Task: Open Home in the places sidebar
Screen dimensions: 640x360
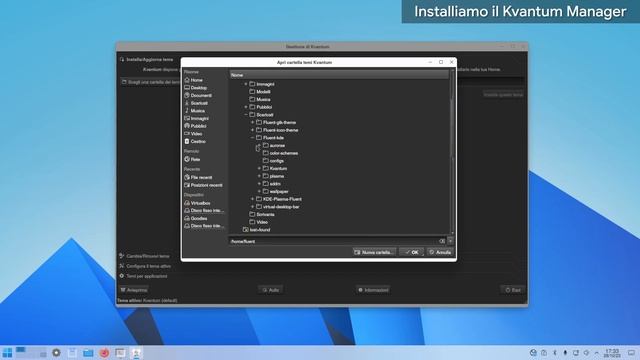Action: (x=193, y=80)
